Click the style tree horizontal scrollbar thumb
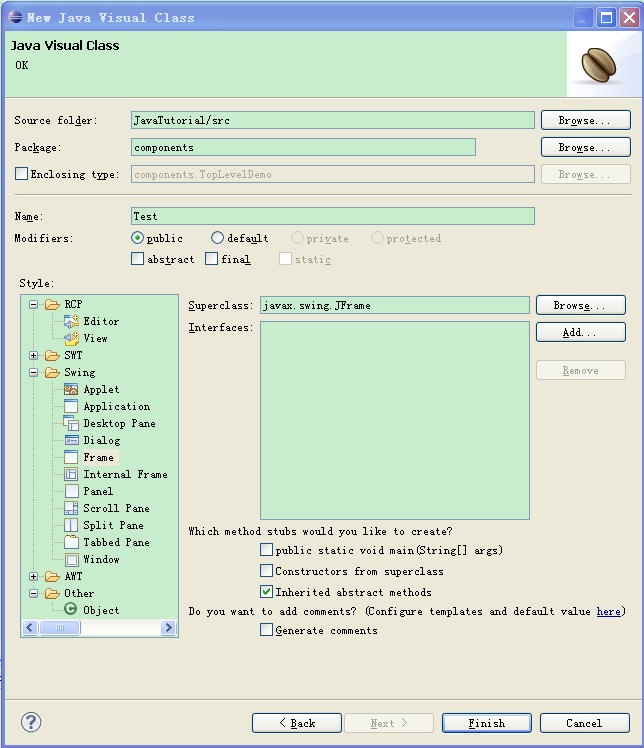The image size is (644, 748). (60, 627)
